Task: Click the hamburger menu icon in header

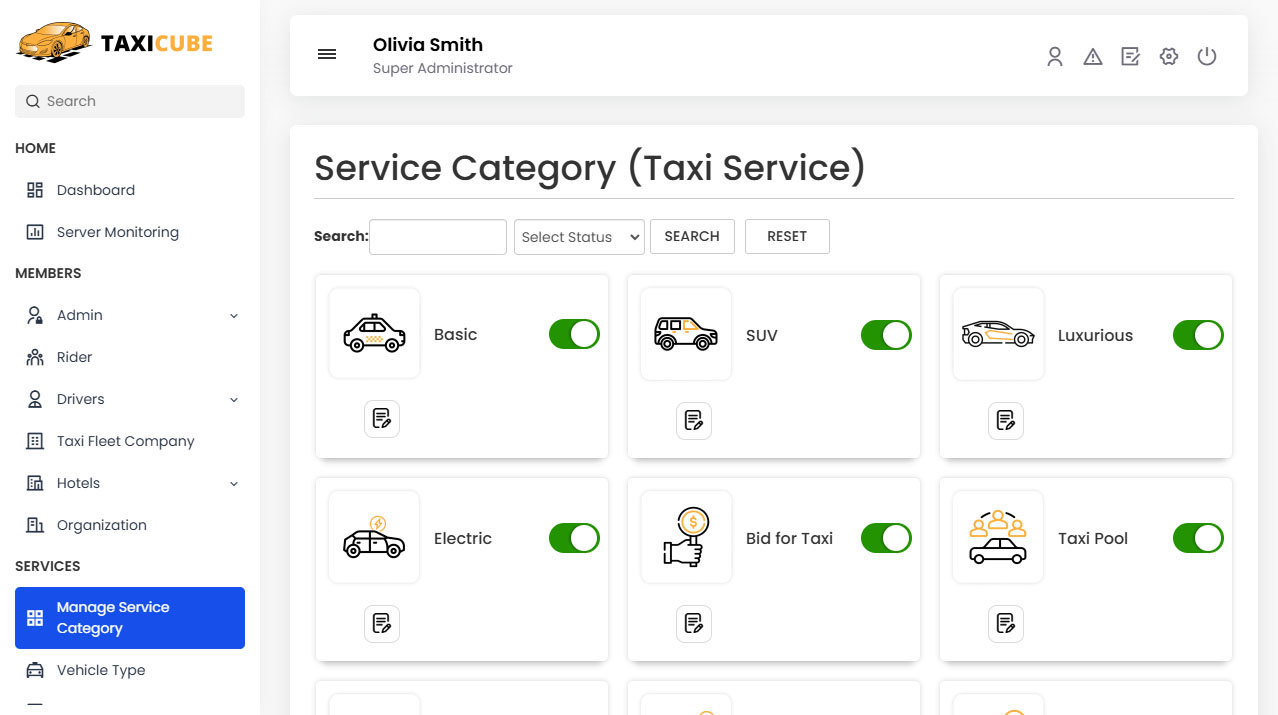Action: coord(327,55)
